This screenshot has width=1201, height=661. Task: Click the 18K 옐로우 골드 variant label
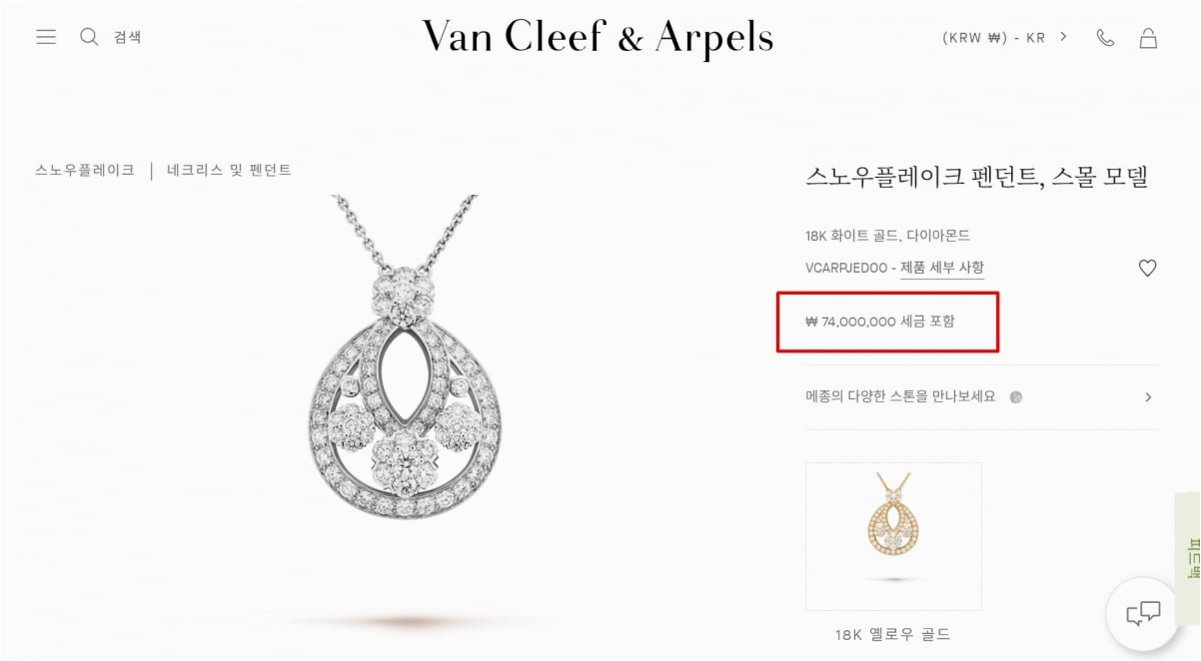893,634
